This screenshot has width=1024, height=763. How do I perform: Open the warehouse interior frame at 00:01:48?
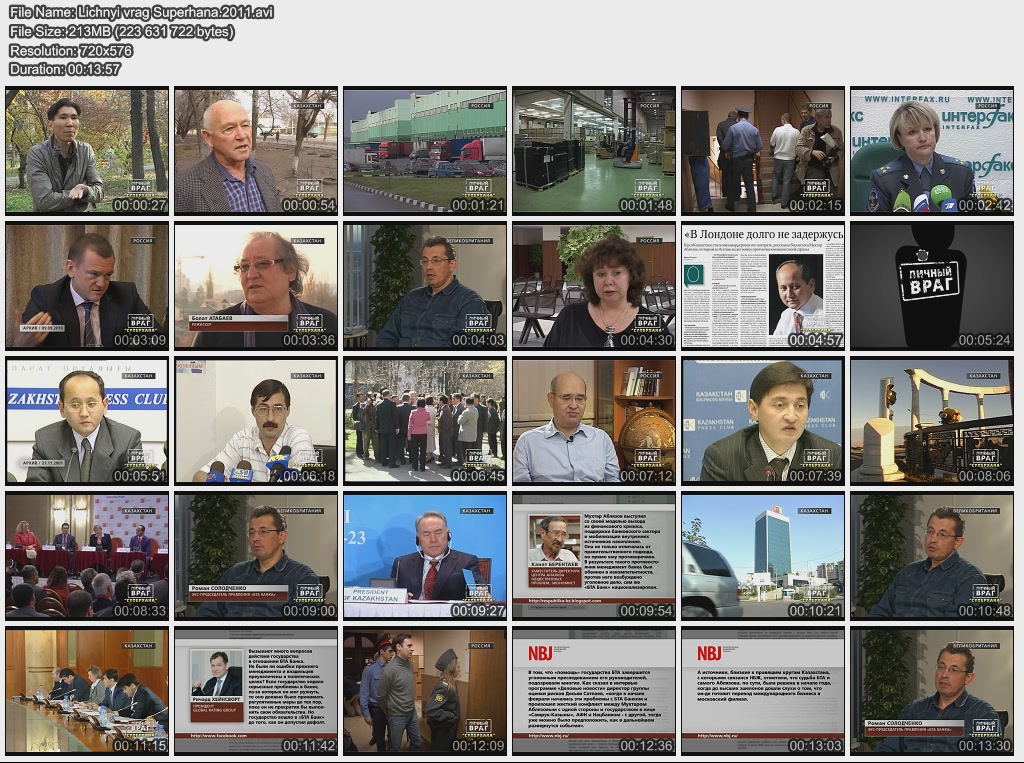[x=594, y=151]
